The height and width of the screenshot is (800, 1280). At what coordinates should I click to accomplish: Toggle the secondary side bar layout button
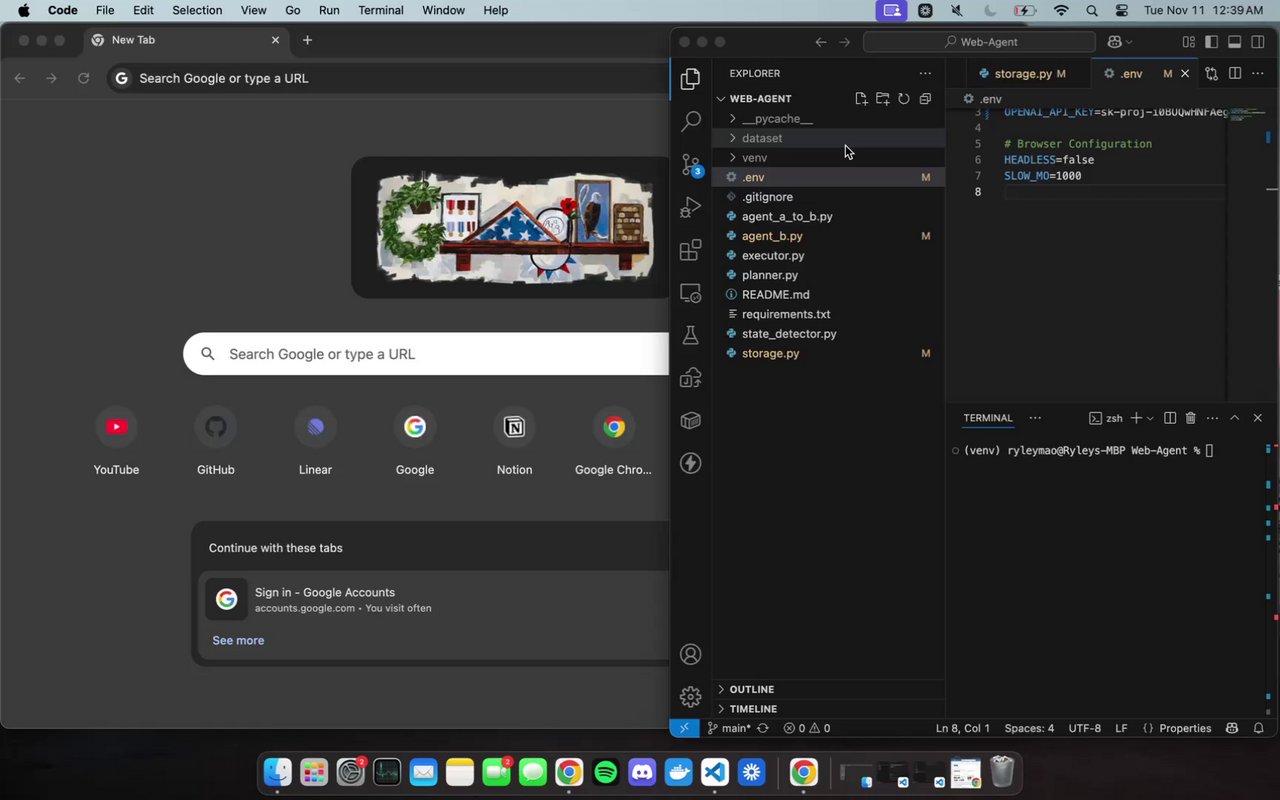(x=1258, y=42)
